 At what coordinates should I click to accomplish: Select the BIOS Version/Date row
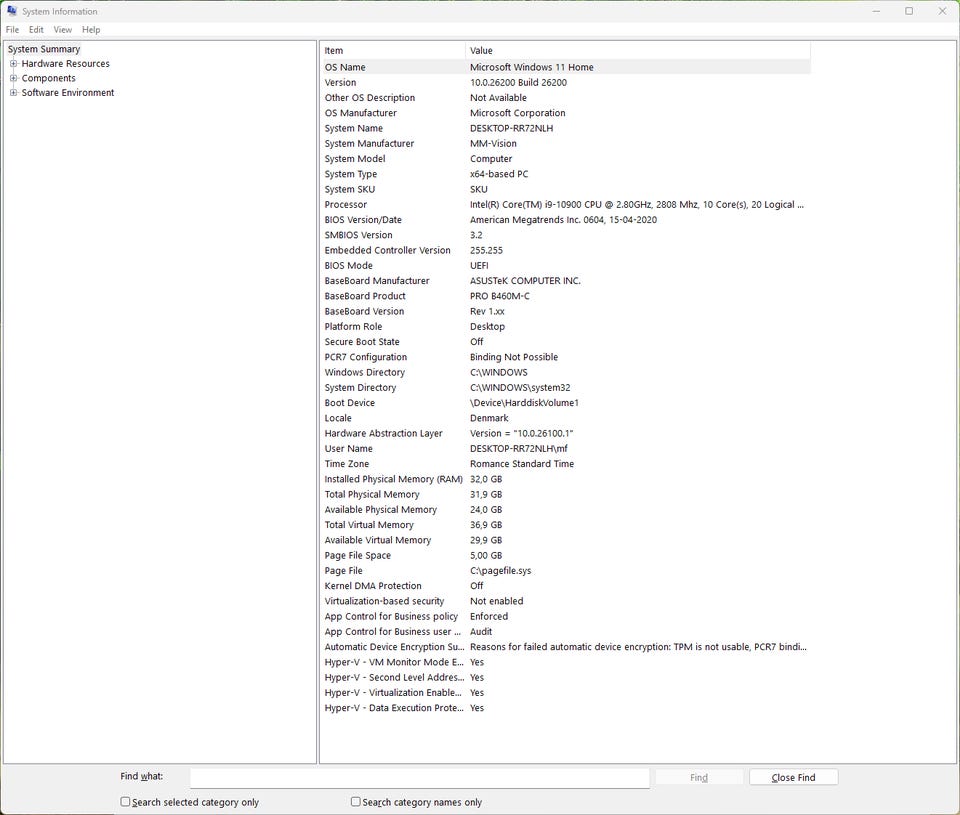[565, 220]
